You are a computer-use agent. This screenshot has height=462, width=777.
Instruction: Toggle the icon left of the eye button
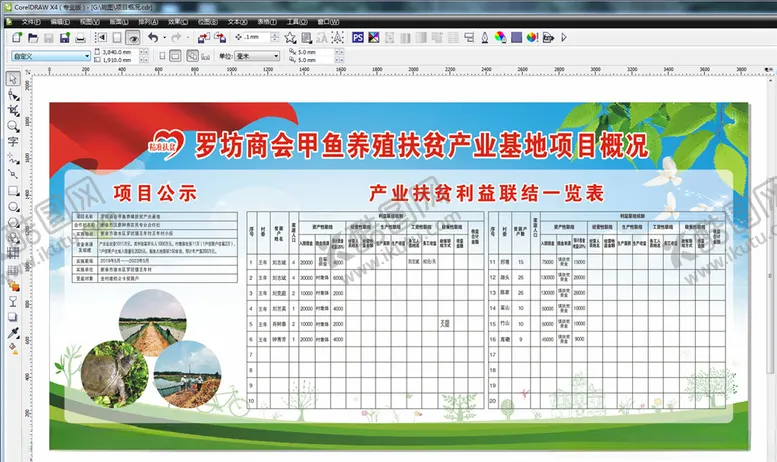(x=117, y=38)
